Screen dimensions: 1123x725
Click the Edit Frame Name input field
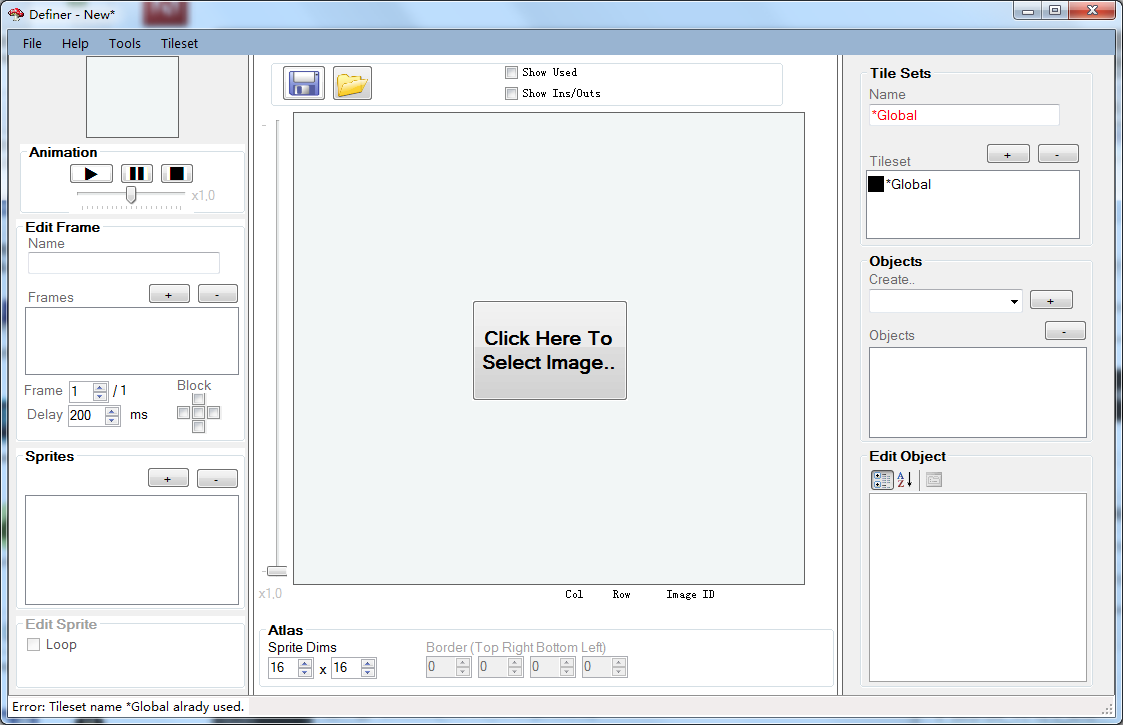(124, 263)
